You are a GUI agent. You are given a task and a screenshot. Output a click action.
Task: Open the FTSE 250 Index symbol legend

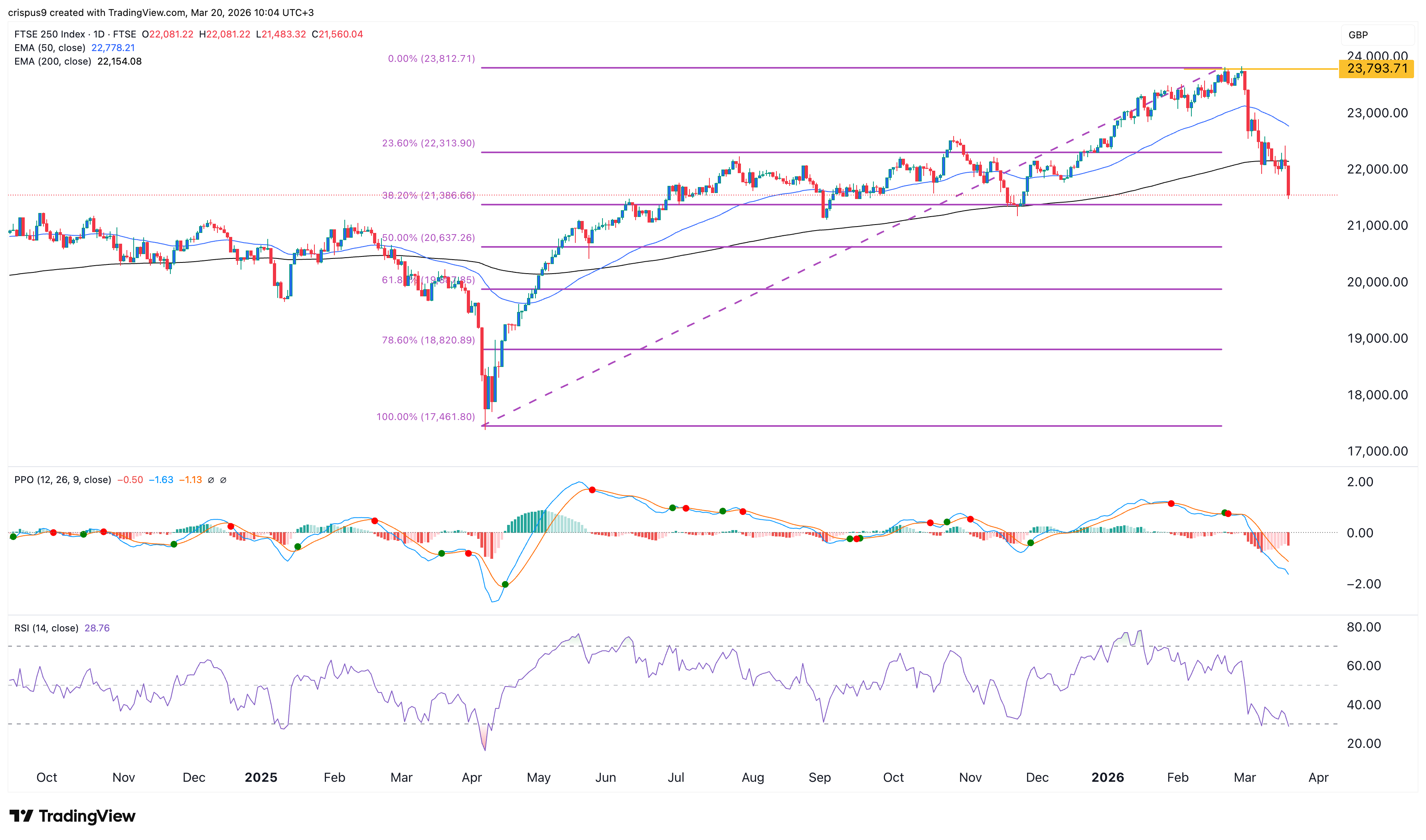pyautogui.click(x=50, y=34)
